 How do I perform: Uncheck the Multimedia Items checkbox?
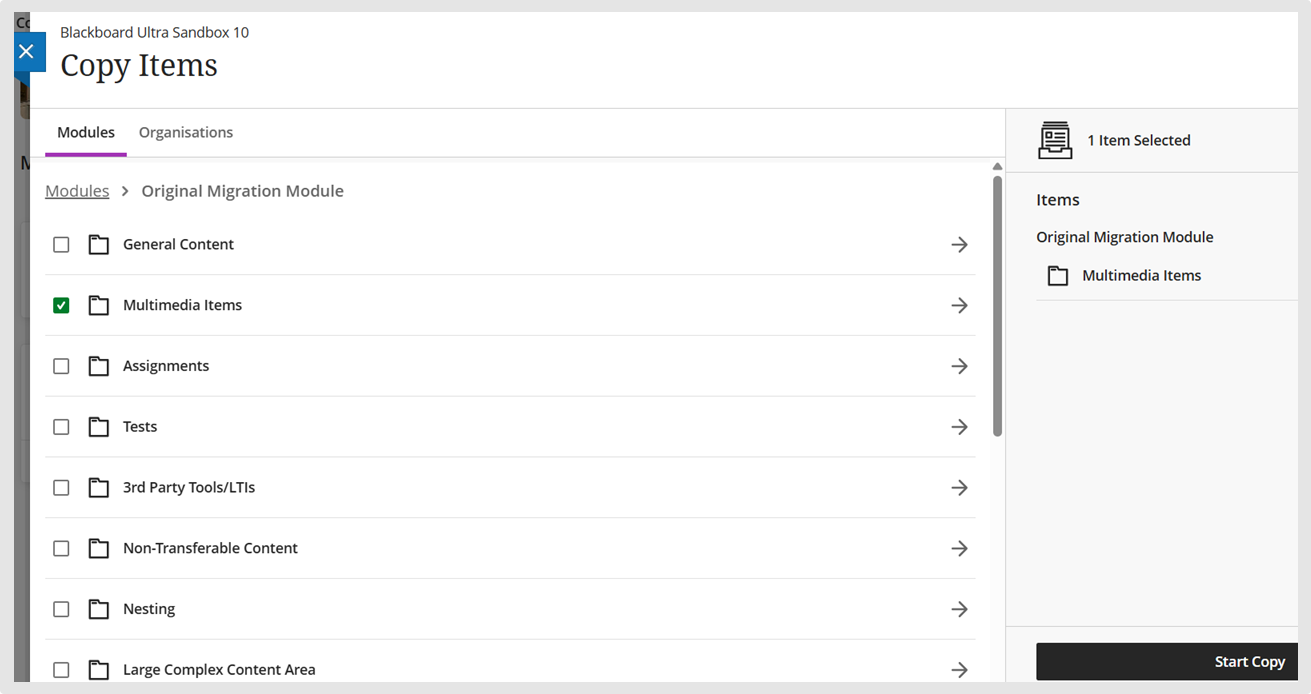tap(61, 305)
